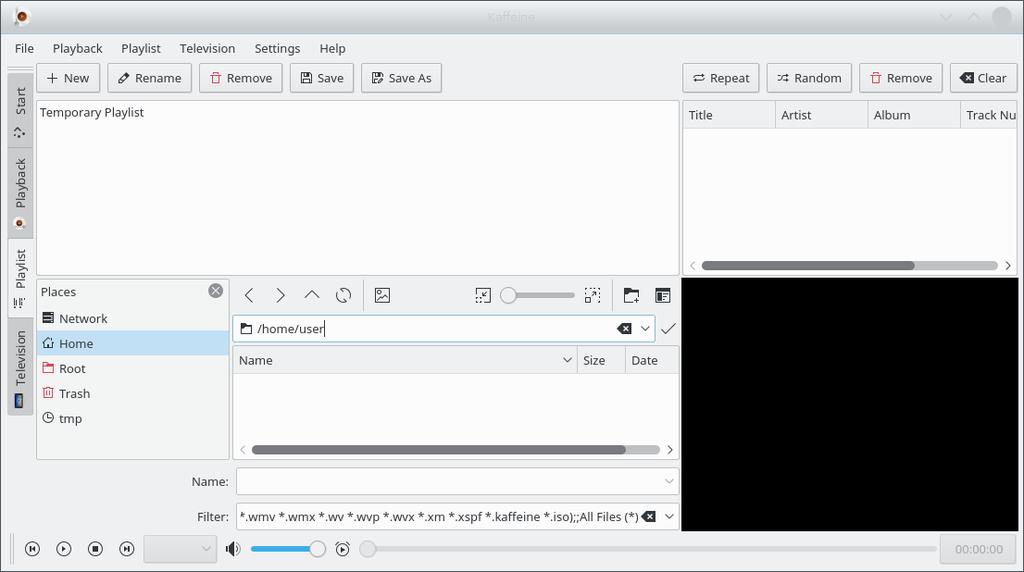Select Root in Places
1024x572 pixels.
click(x=133, y=368)
